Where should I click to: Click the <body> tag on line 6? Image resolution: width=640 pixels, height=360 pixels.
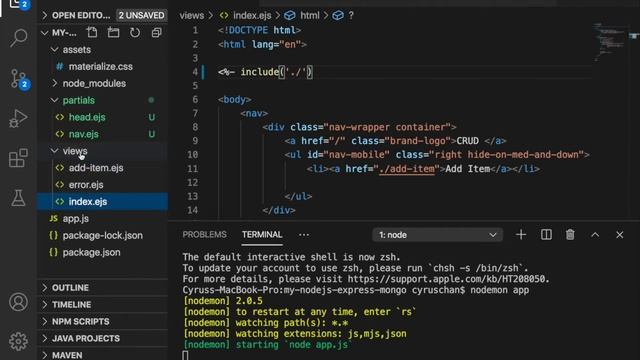[235, 100]
